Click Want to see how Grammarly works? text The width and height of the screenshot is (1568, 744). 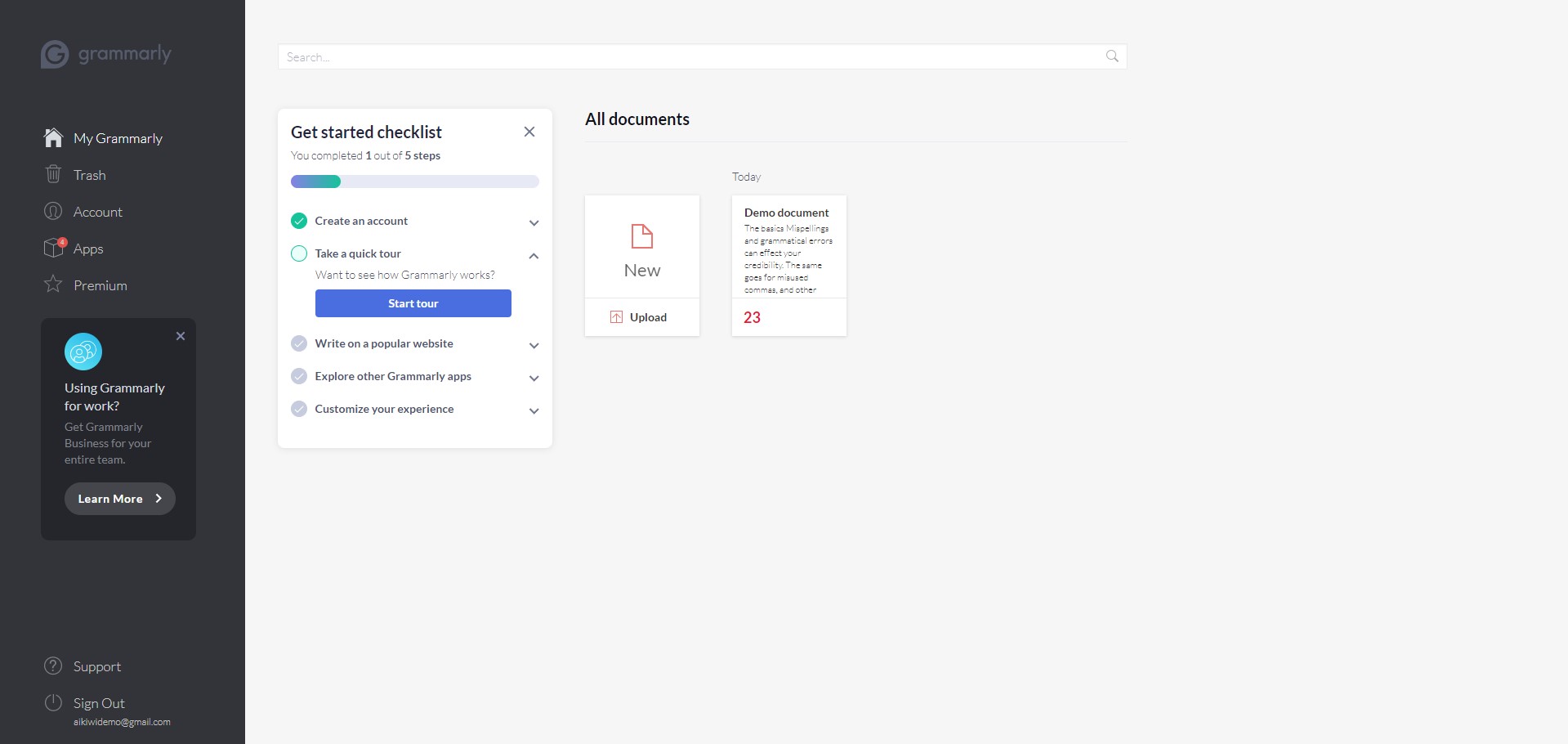pyautogui.click(x=405, y=275)
